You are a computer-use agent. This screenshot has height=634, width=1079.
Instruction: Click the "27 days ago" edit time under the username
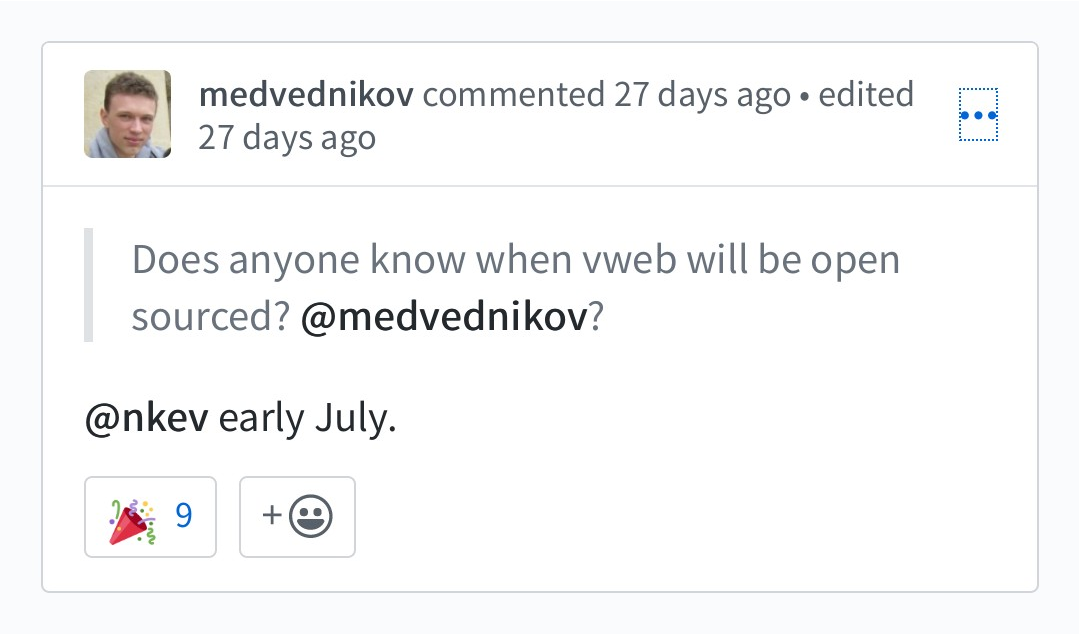click(287, 138)
